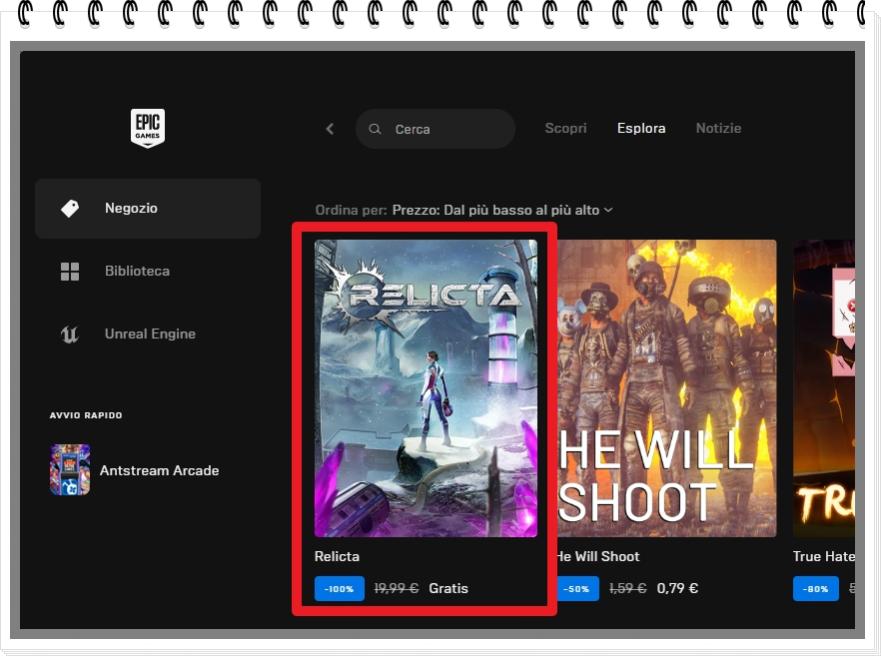881x656 pixels.
Task: Open the Unreal Engine section label
Action: [150, 334]
